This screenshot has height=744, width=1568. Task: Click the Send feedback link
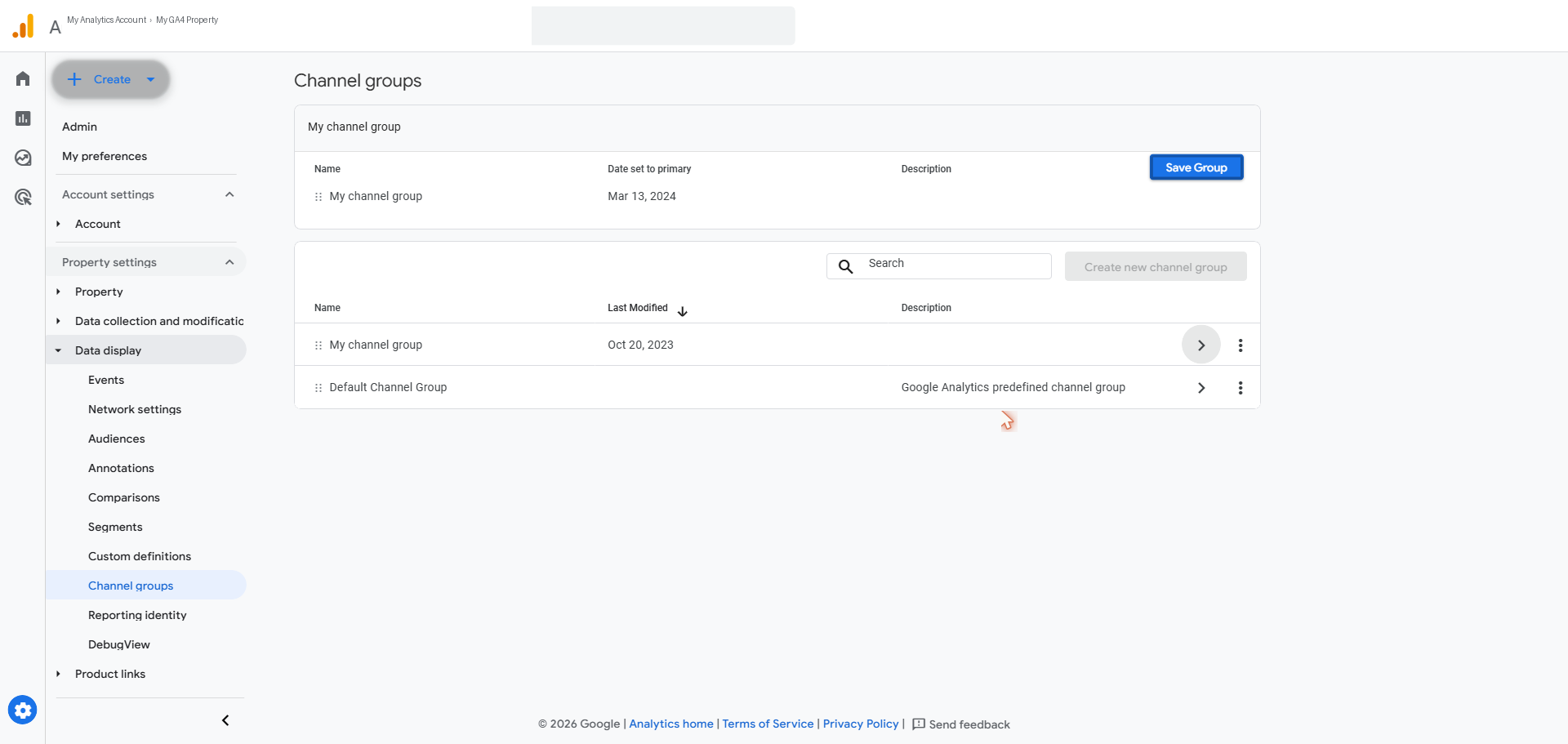969,724
